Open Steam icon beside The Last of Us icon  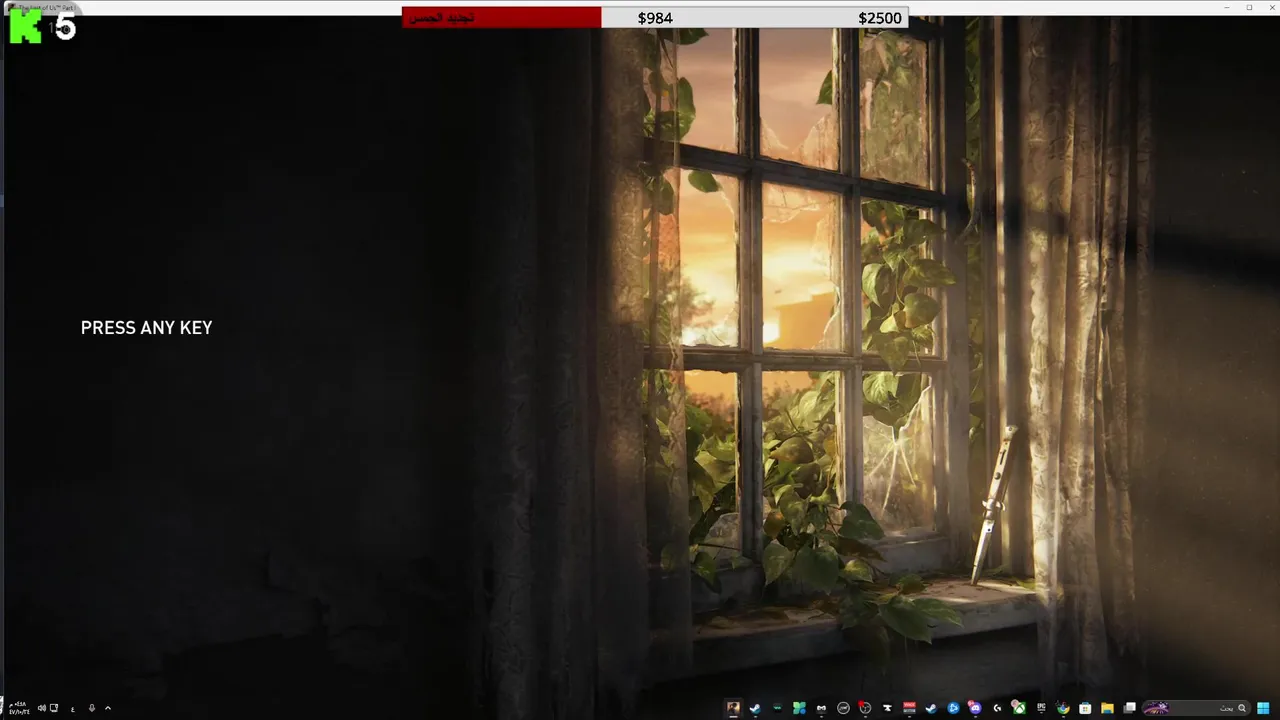(x=755, y=708)
